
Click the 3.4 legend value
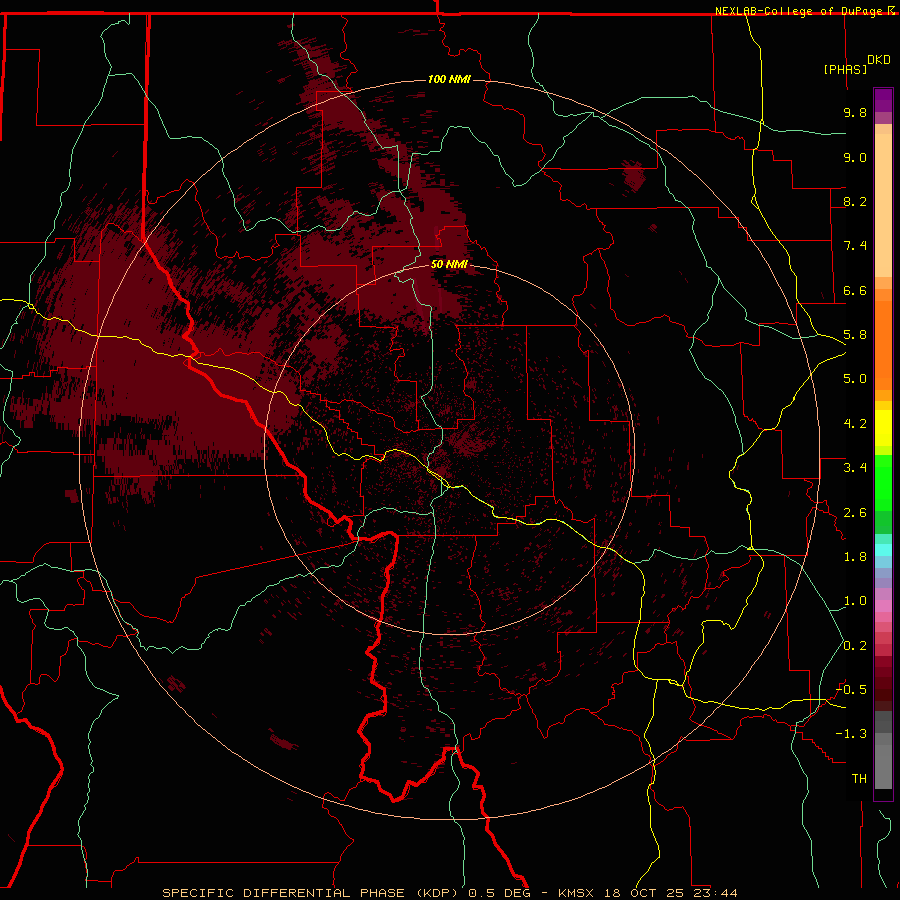point(855,468)
